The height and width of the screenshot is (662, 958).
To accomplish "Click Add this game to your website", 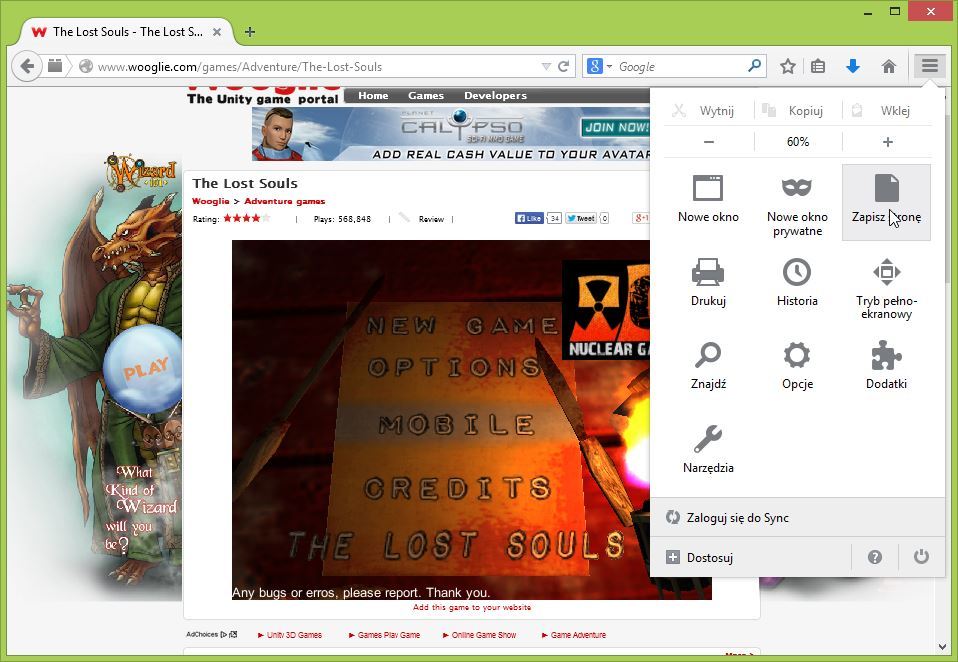I will click(x=472, y=607).
